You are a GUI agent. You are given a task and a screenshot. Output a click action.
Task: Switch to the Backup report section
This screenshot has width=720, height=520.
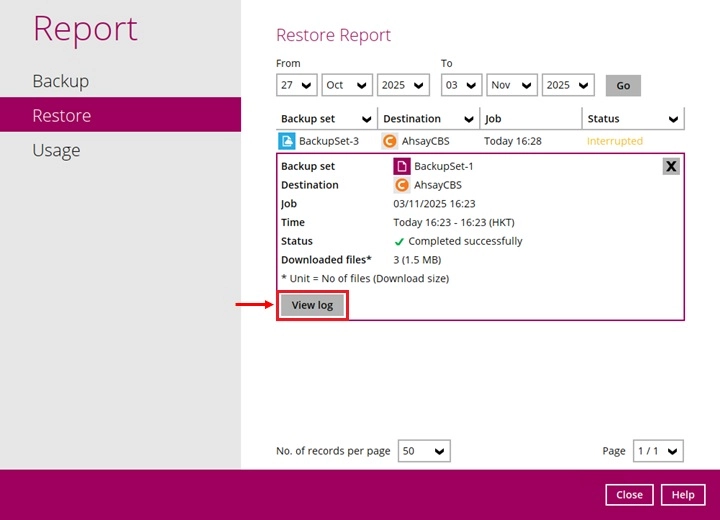(120, 81)
